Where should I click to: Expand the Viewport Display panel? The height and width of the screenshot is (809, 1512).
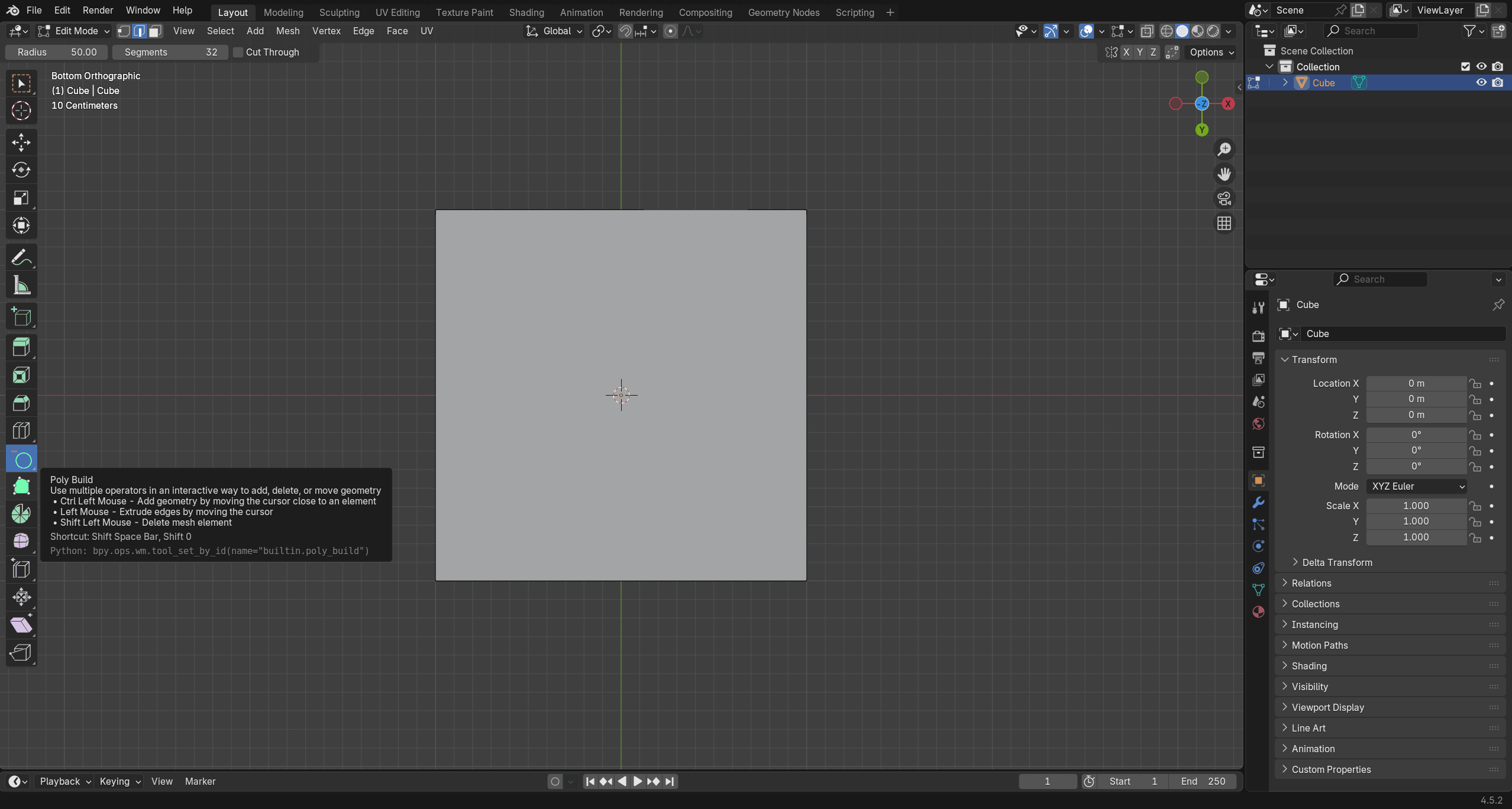point(1327,707)
